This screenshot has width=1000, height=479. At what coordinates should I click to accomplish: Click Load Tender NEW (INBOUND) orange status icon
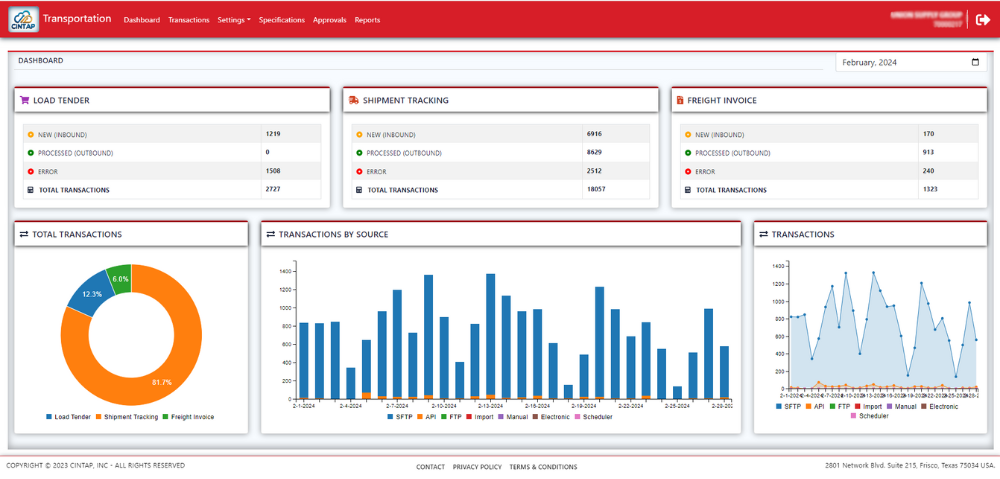[31, 135]
